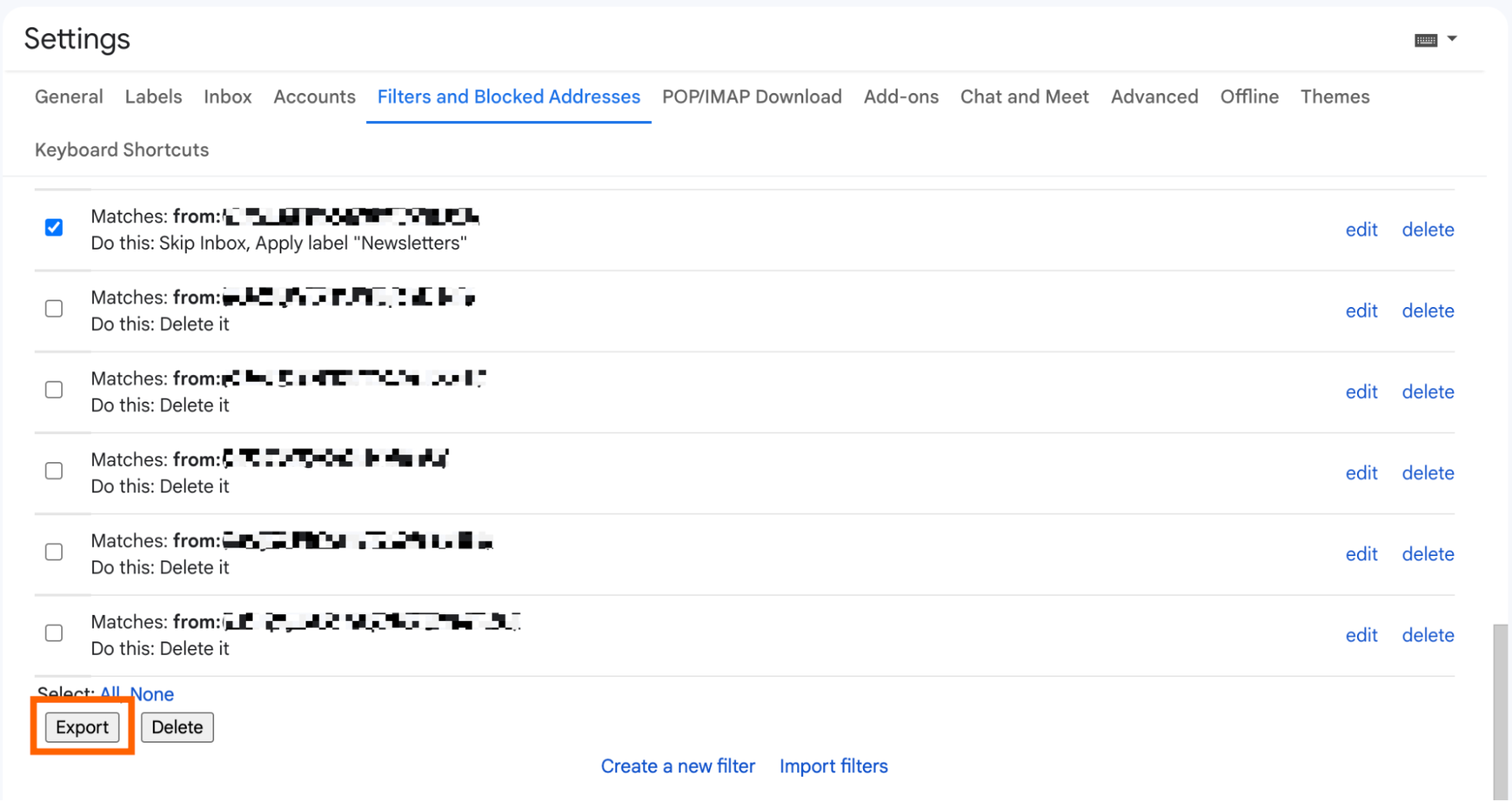The image size is (1512, 801).
Task: Check the third filter's Delete it checkbox
Action: [x=54, y=390]
